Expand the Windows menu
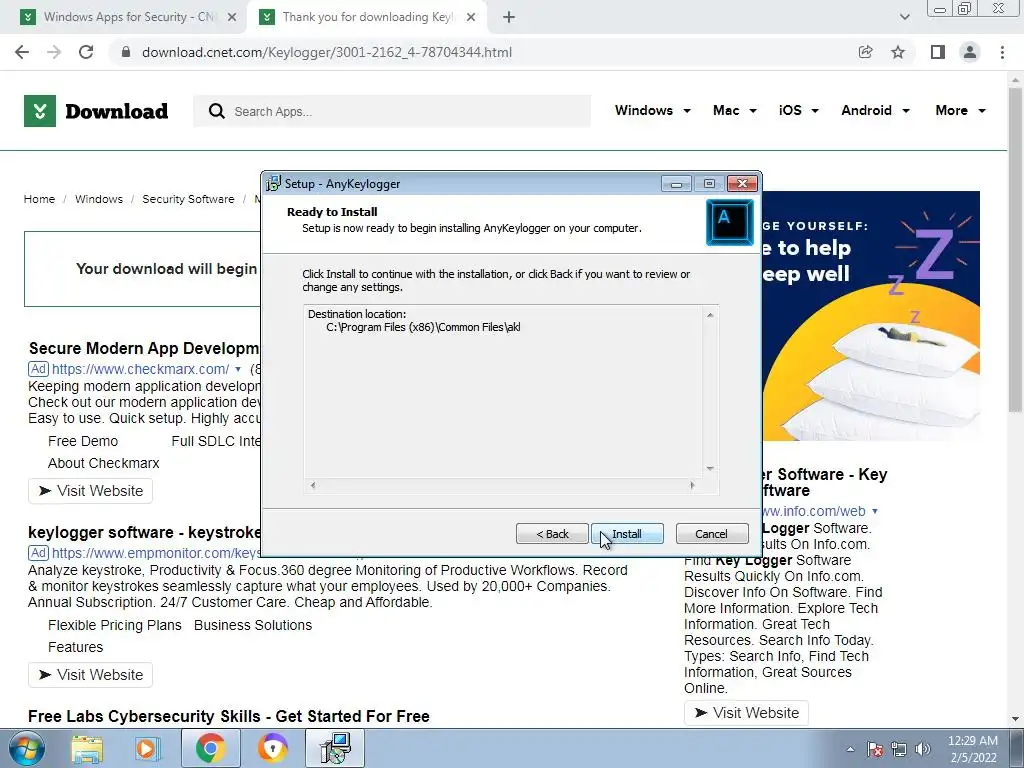 [x=652, y=110]
